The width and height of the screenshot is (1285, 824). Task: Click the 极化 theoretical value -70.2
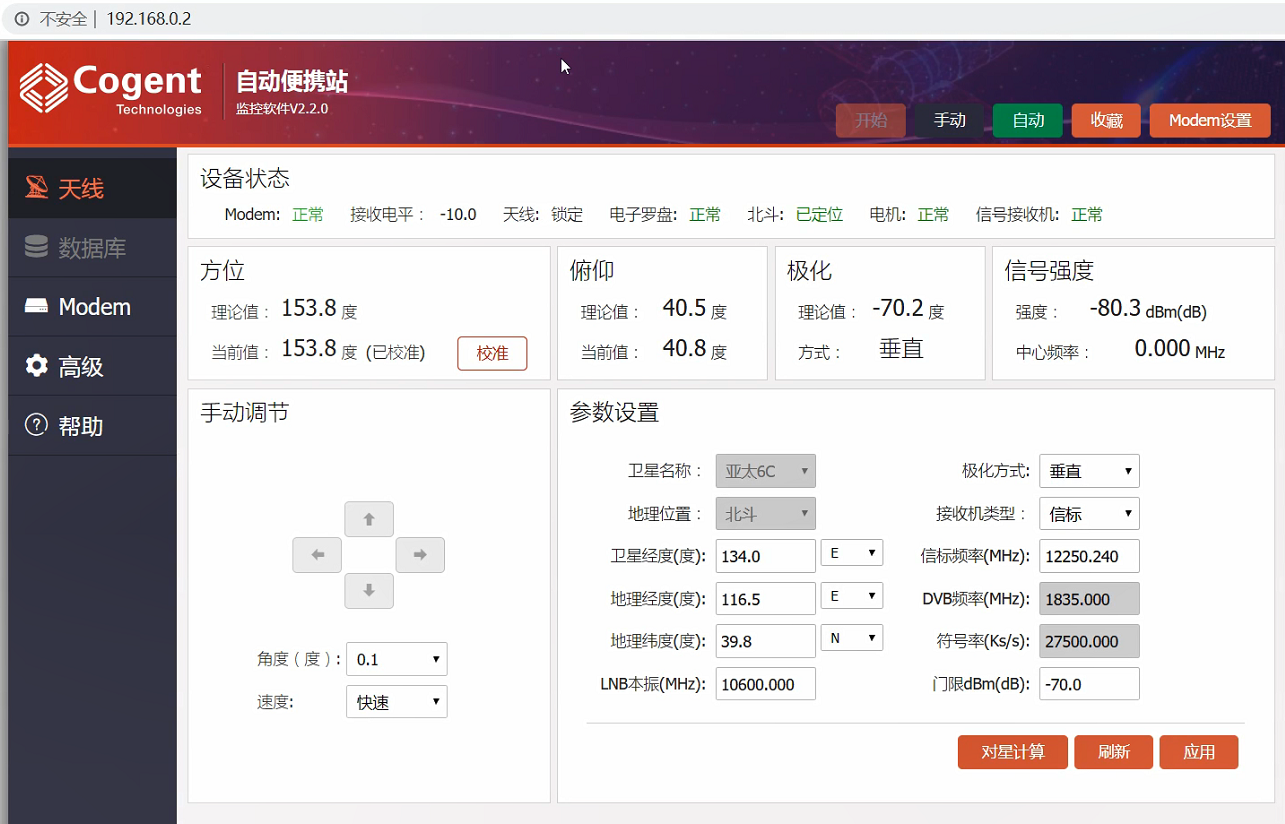[897, 308]
